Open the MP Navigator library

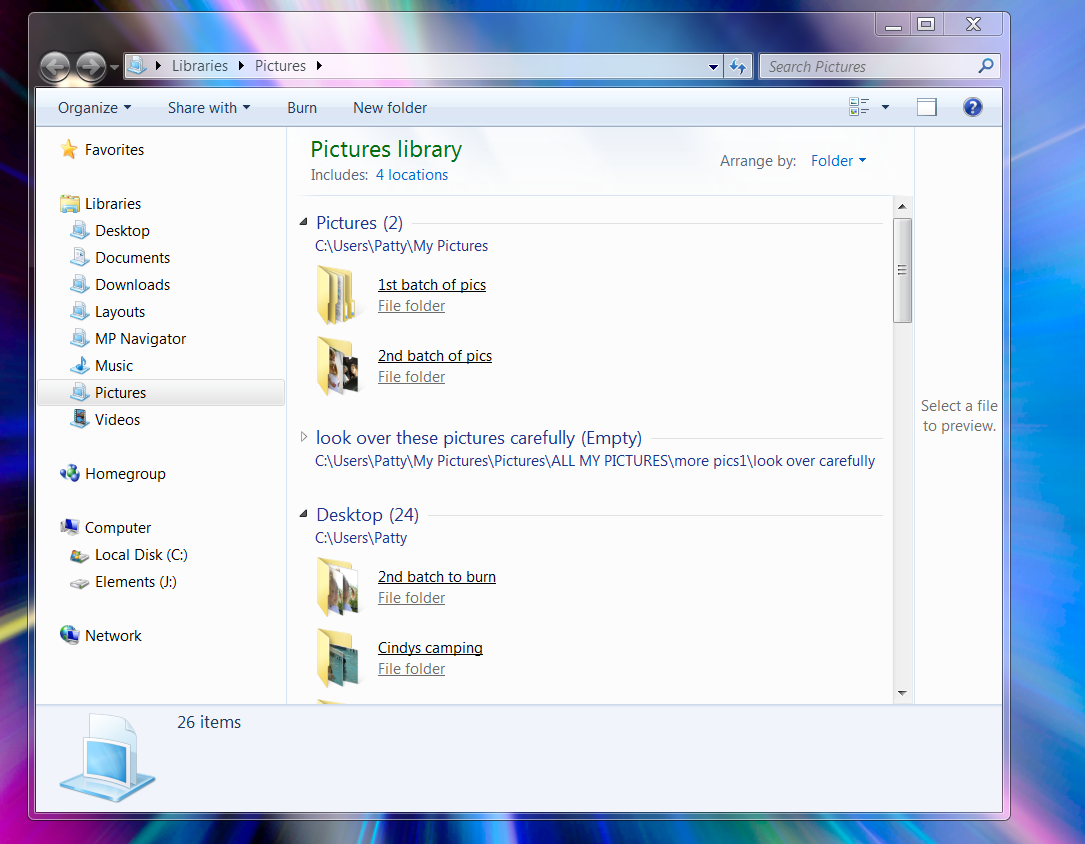[x=140, y=338]
